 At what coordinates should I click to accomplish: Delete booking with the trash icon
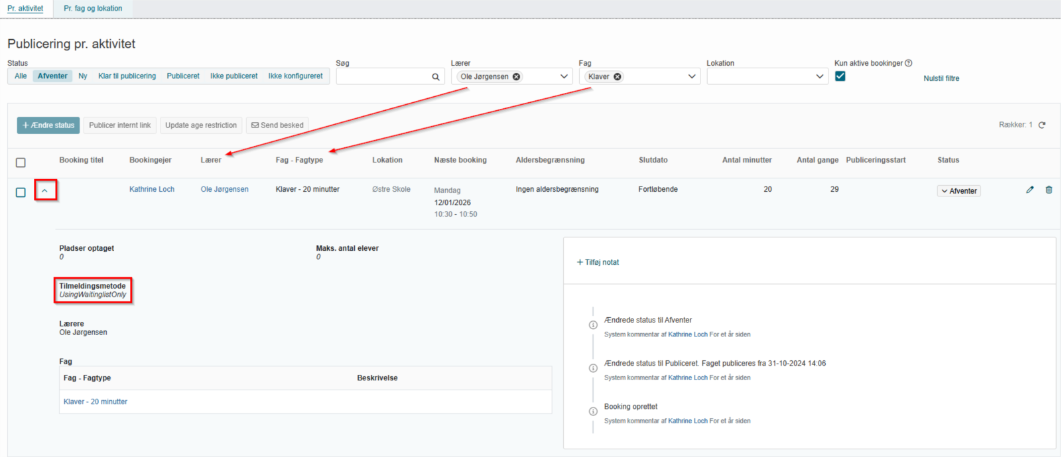pyautogui.click(x=1048, y=190)
